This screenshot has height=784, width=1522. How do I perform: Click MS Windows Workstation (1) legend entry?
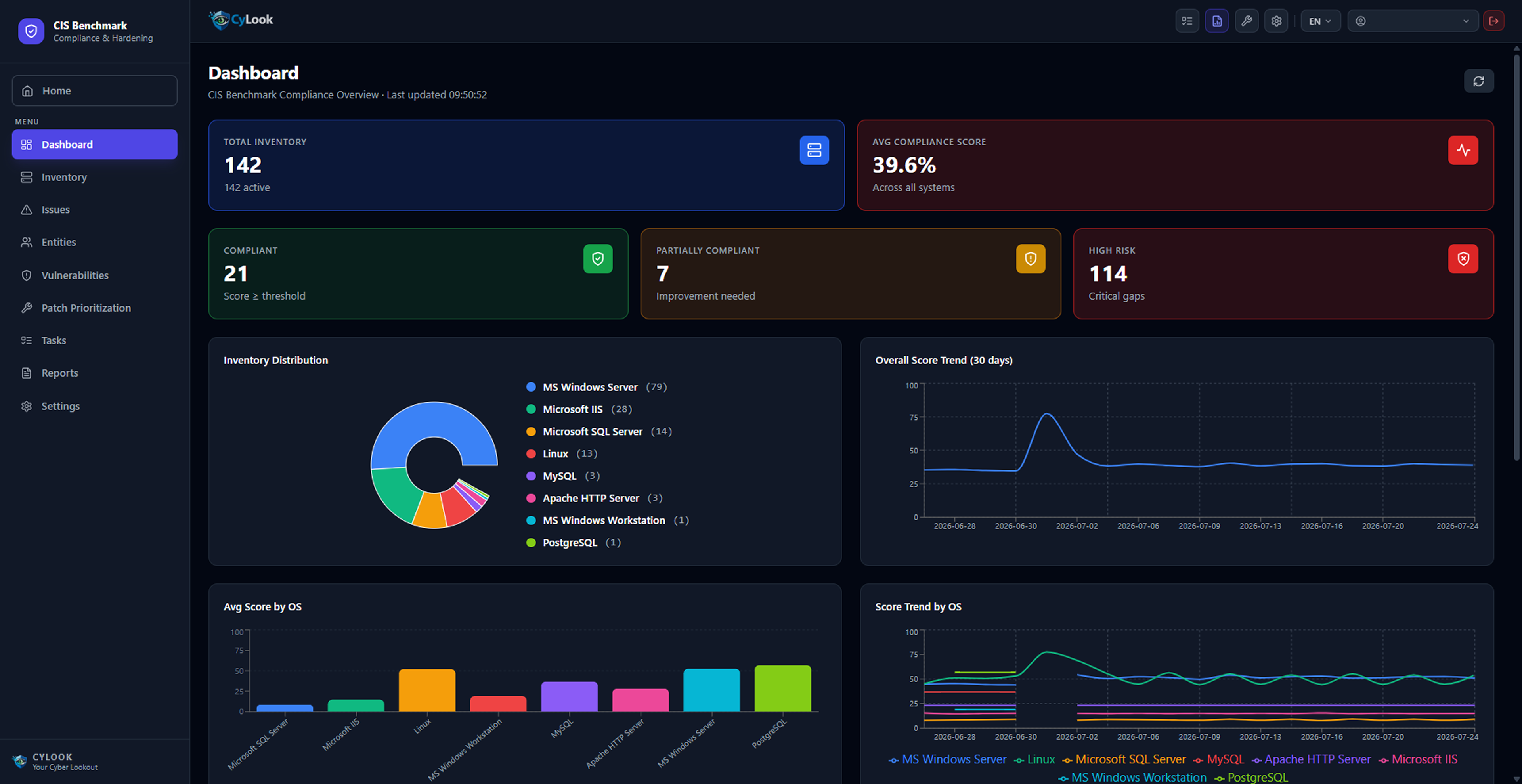(607, 520)
